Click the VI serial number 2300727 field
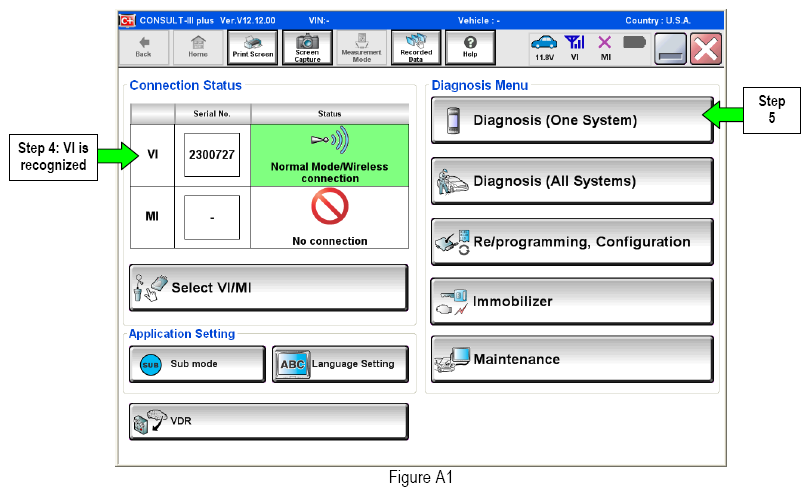 click(212, 155)
